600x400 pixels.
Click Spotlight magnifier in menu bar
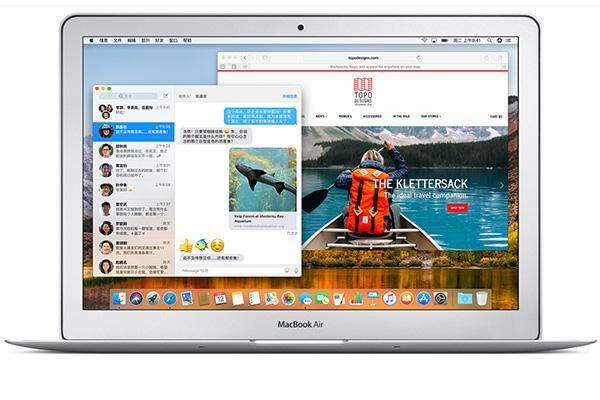(489, 40)
